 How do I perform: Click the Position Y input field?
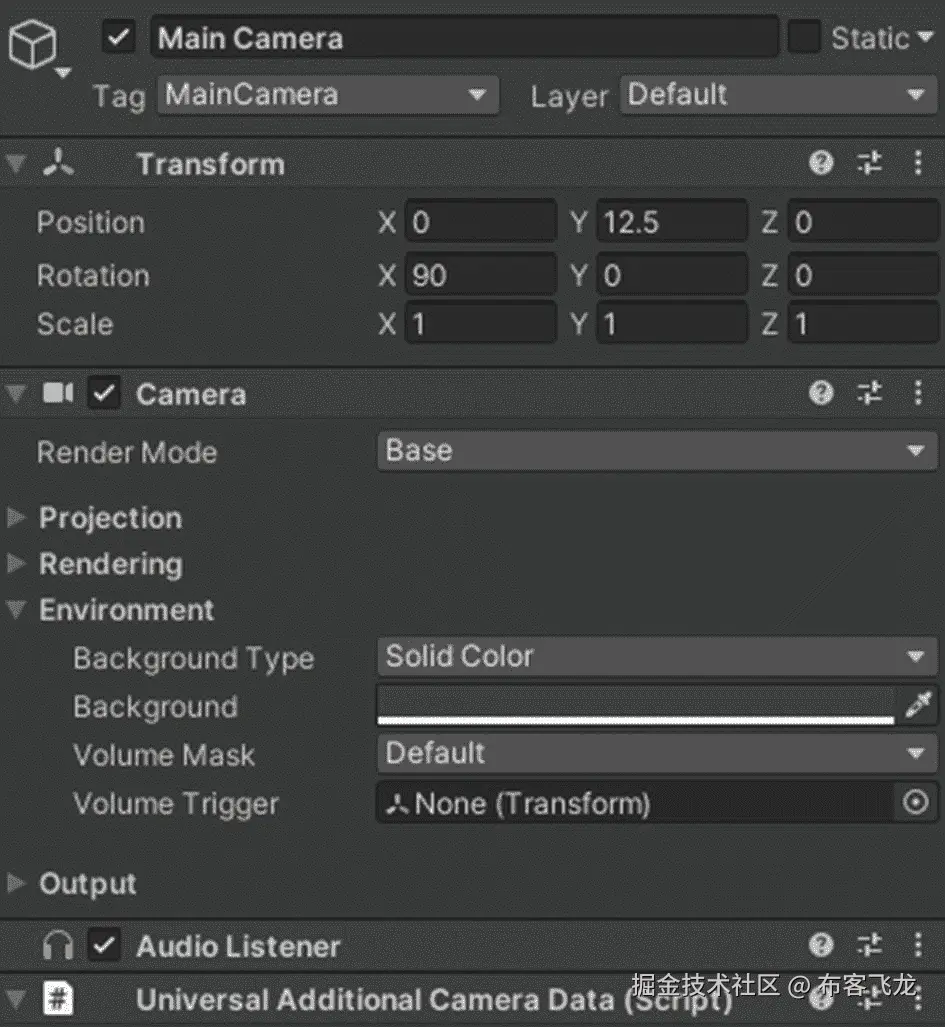pos(672,222)
